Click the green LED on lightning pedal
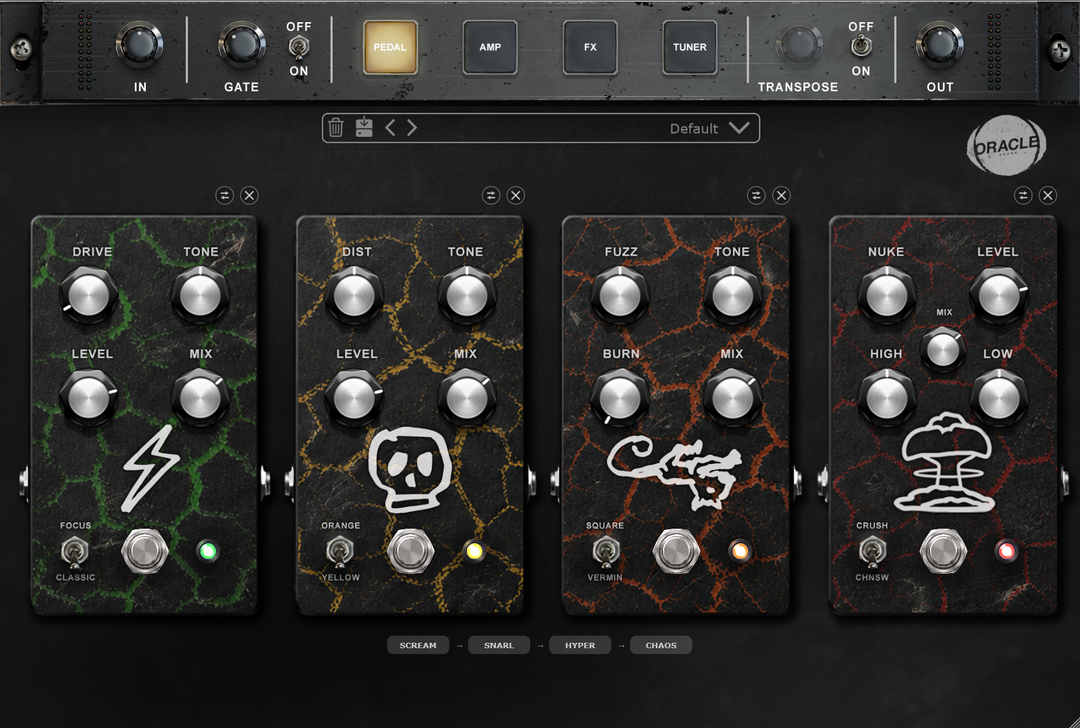Image resolution: width=1080 pixels, height=728 pixels. (208, 551)
